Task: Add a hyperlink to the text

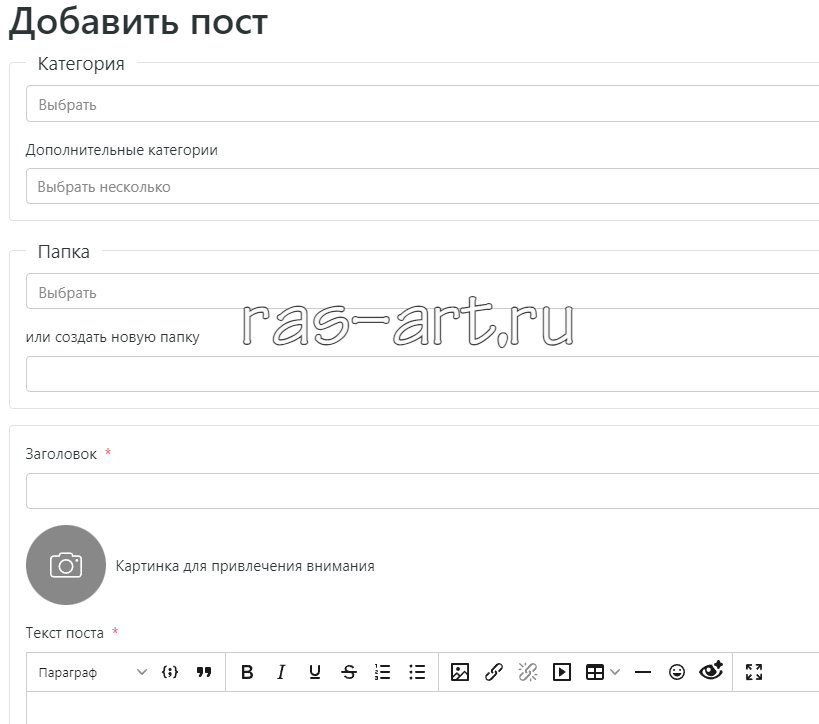Action: (x=494, y=672)
